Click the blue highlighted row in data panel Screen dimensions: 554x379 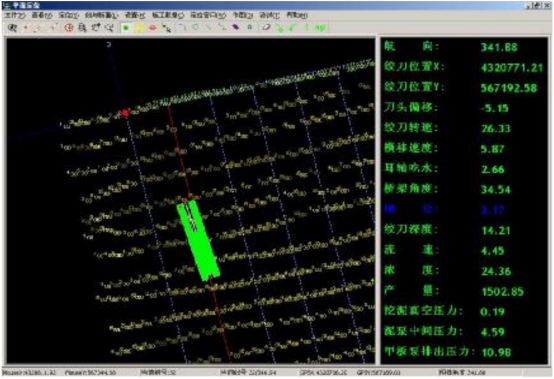[x=464, y=209]
